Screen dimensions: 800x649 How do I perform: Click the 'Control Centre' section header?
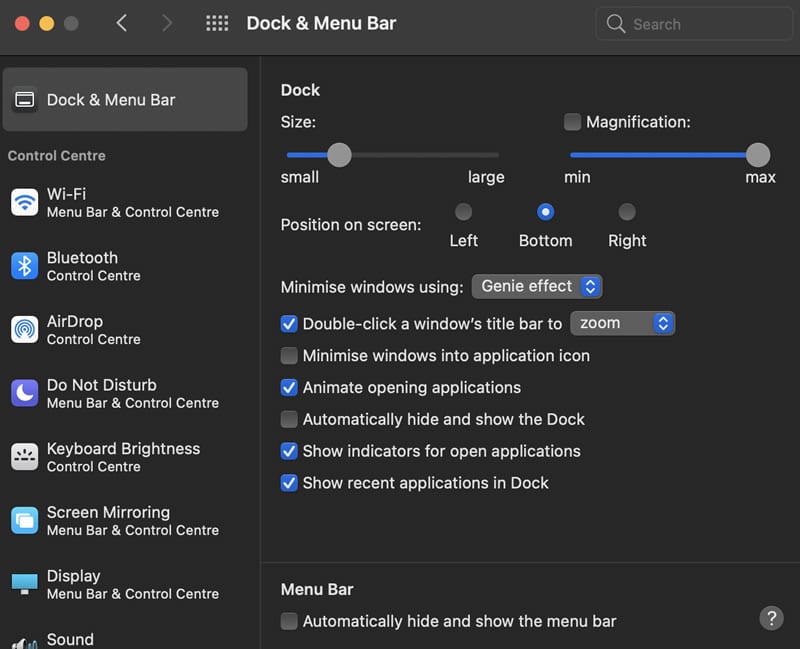(x=57, y=156)
